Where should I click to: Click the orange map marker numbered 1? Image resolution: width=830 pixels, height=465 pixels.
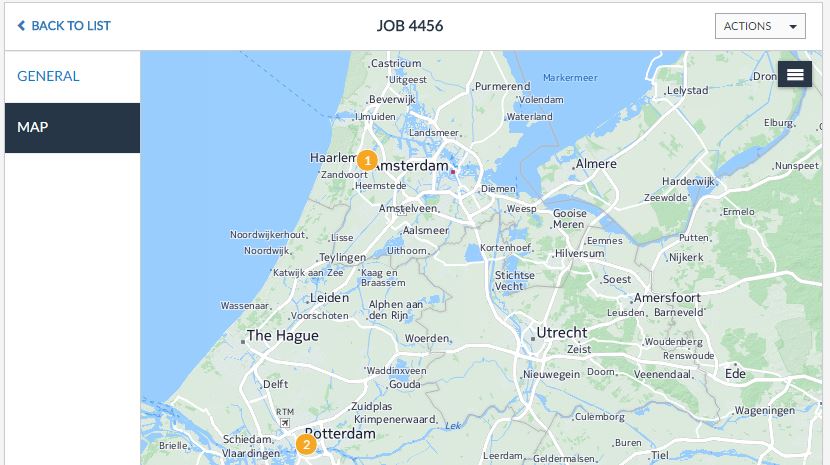click(x=367, y=160)
